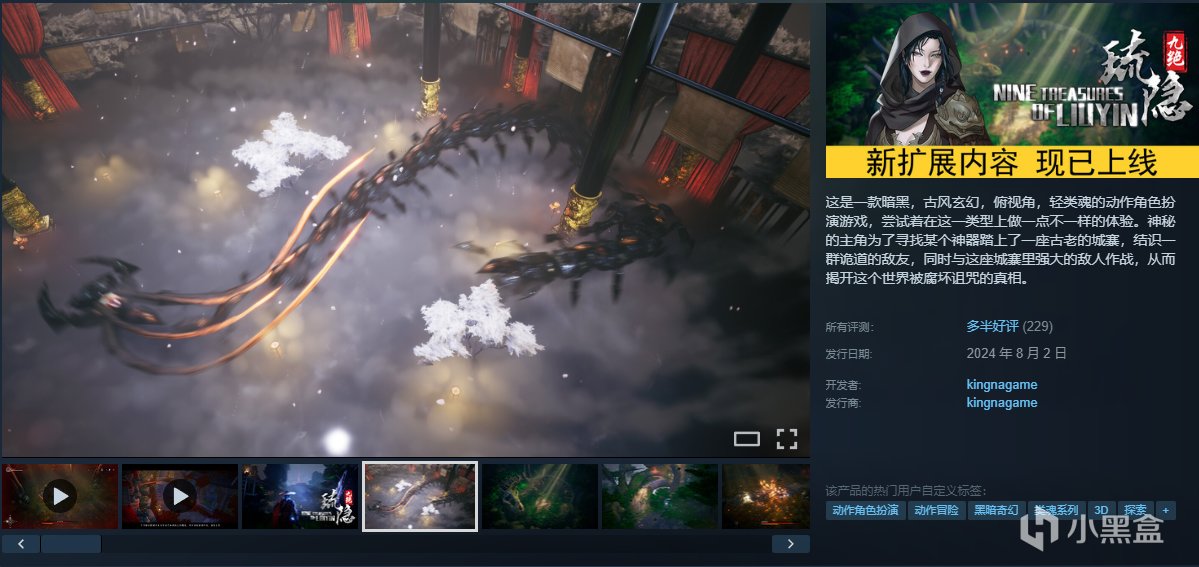Select the 类魂系列 tag

[1056, 510]
